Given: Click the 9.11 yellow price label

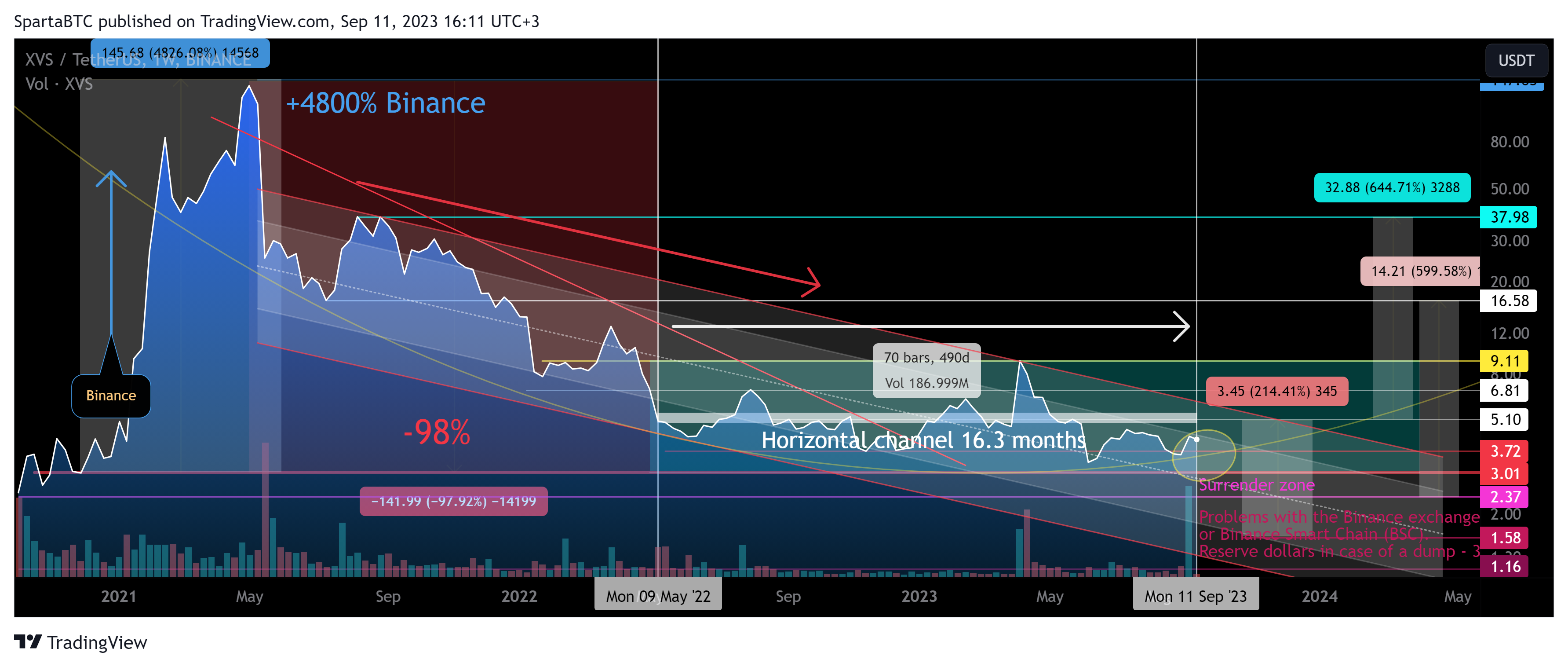Looking at the screenshot, I should pyautogui.click(x=1504, y=361).
